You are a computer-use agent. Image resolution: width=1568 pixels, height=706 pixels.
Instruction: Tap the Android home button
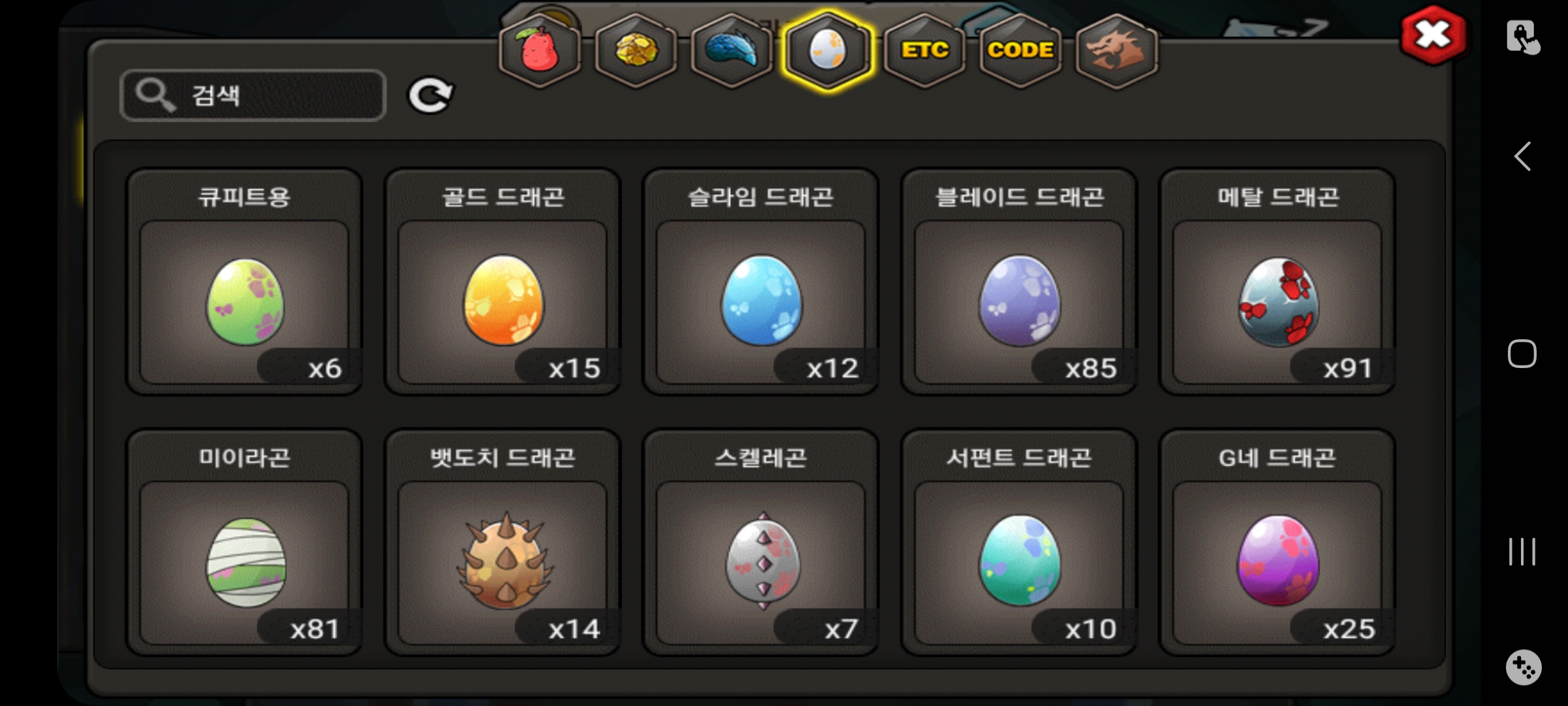pos(1522,354)
